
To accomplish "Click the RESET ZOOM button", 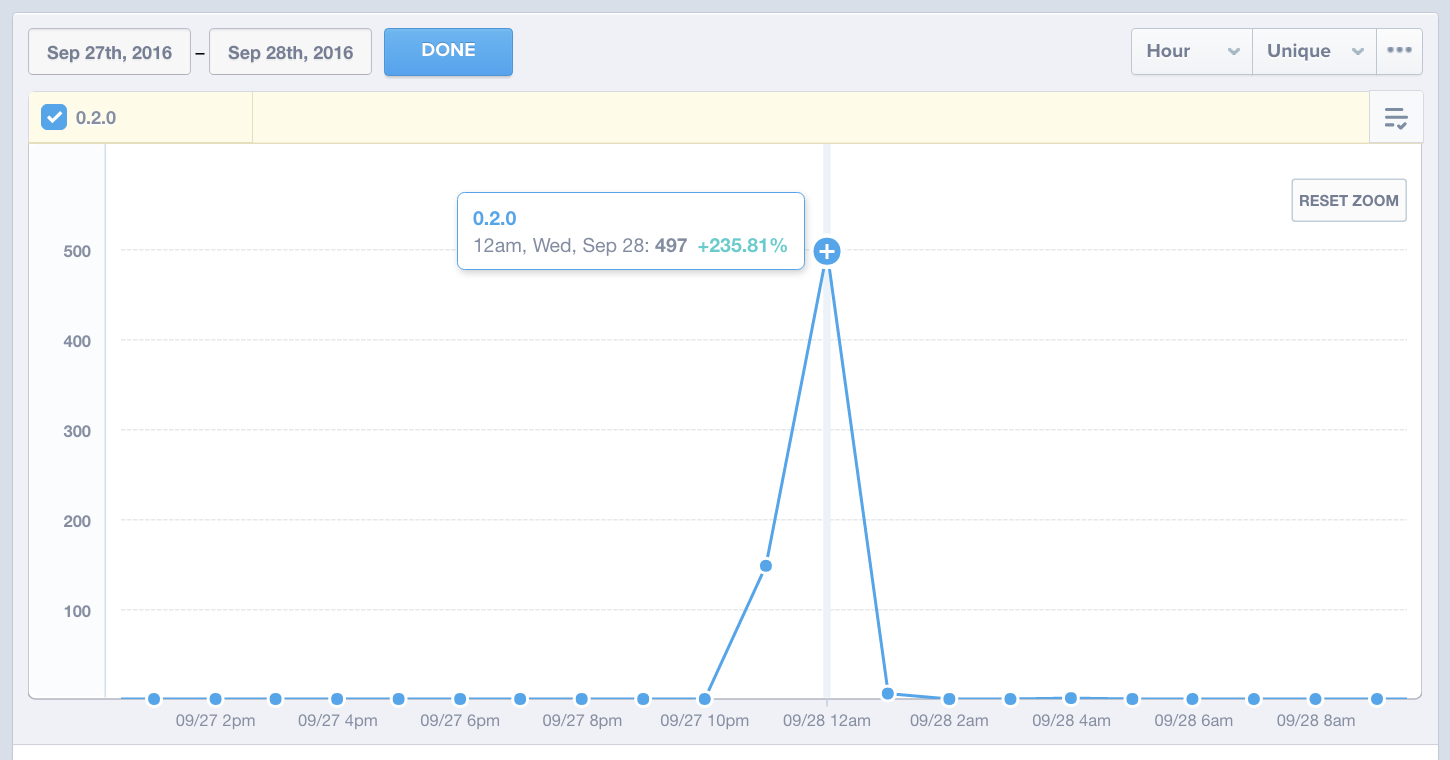I will tap(1349, 200).
